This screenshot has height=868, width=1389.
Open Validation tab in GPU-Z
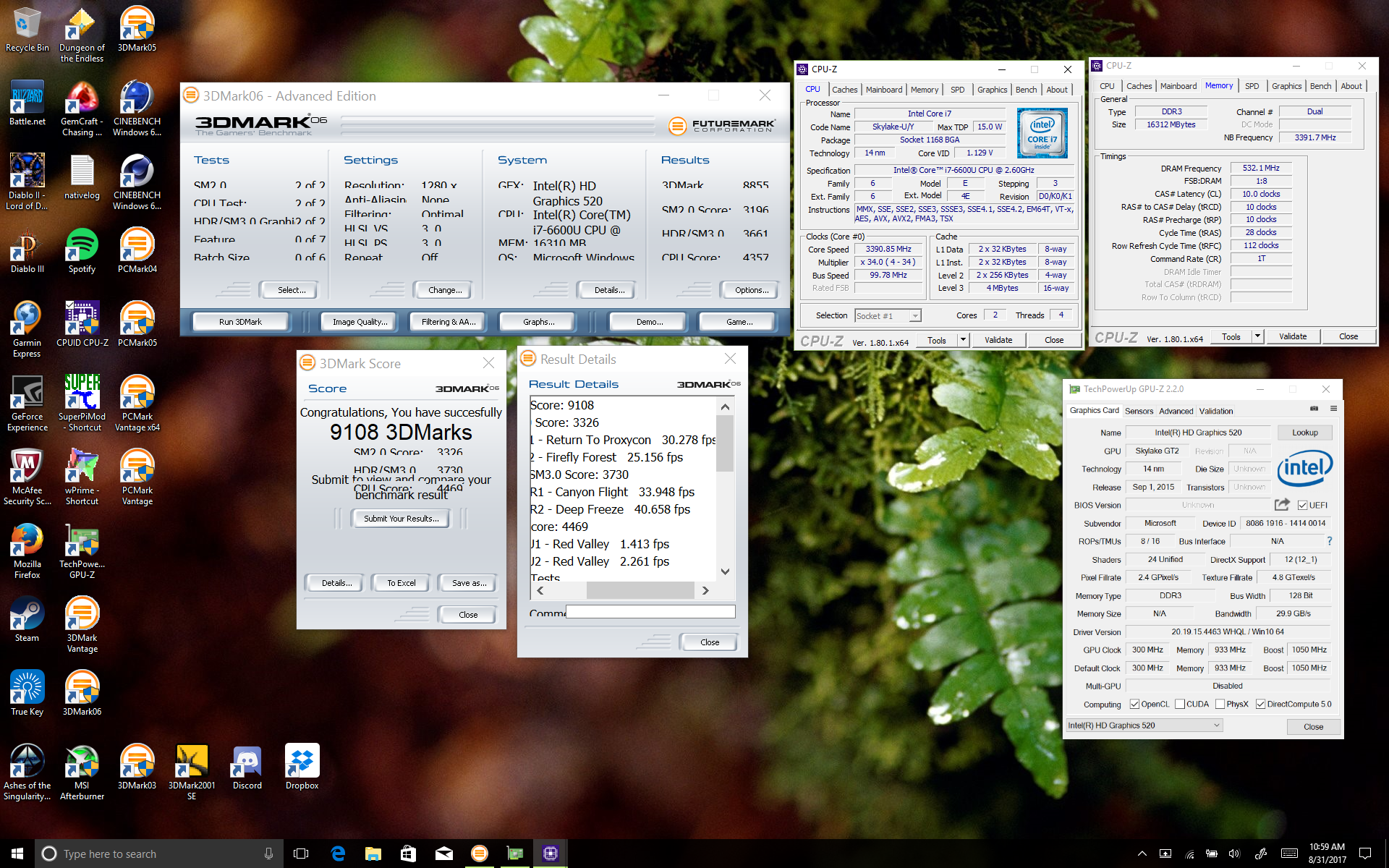click(1215, 411)
